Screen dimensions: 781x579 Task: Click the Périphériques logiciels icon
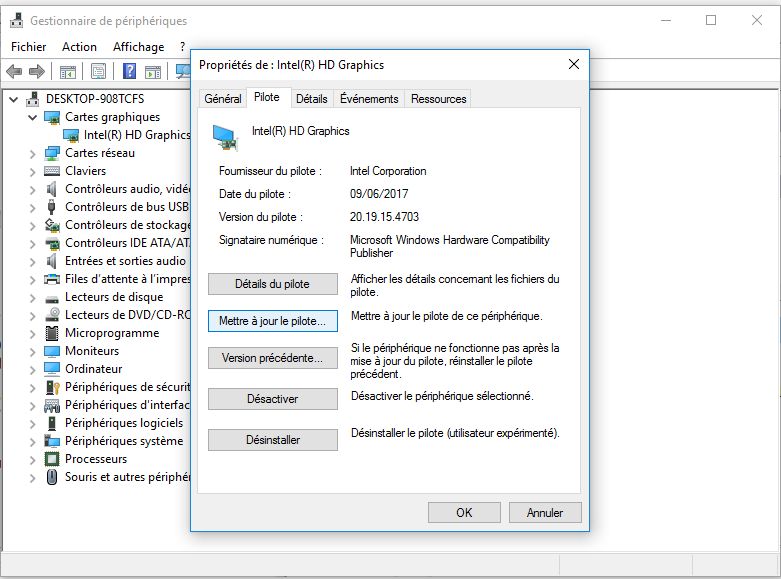[x=52, y=424]
